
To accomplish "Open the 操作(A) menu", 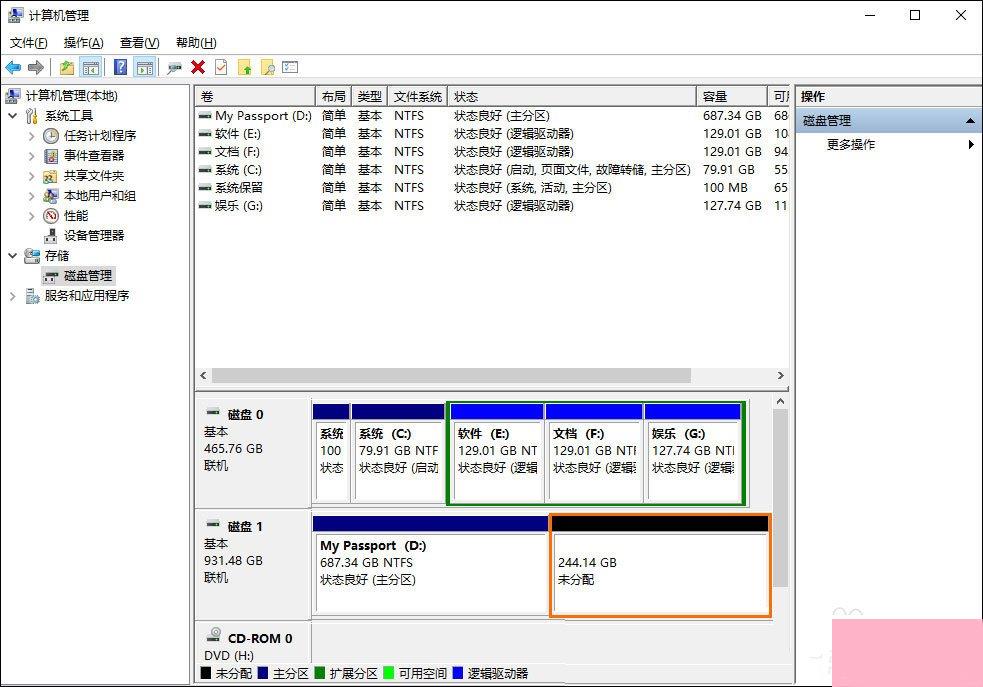I will (x=83, y=43).
